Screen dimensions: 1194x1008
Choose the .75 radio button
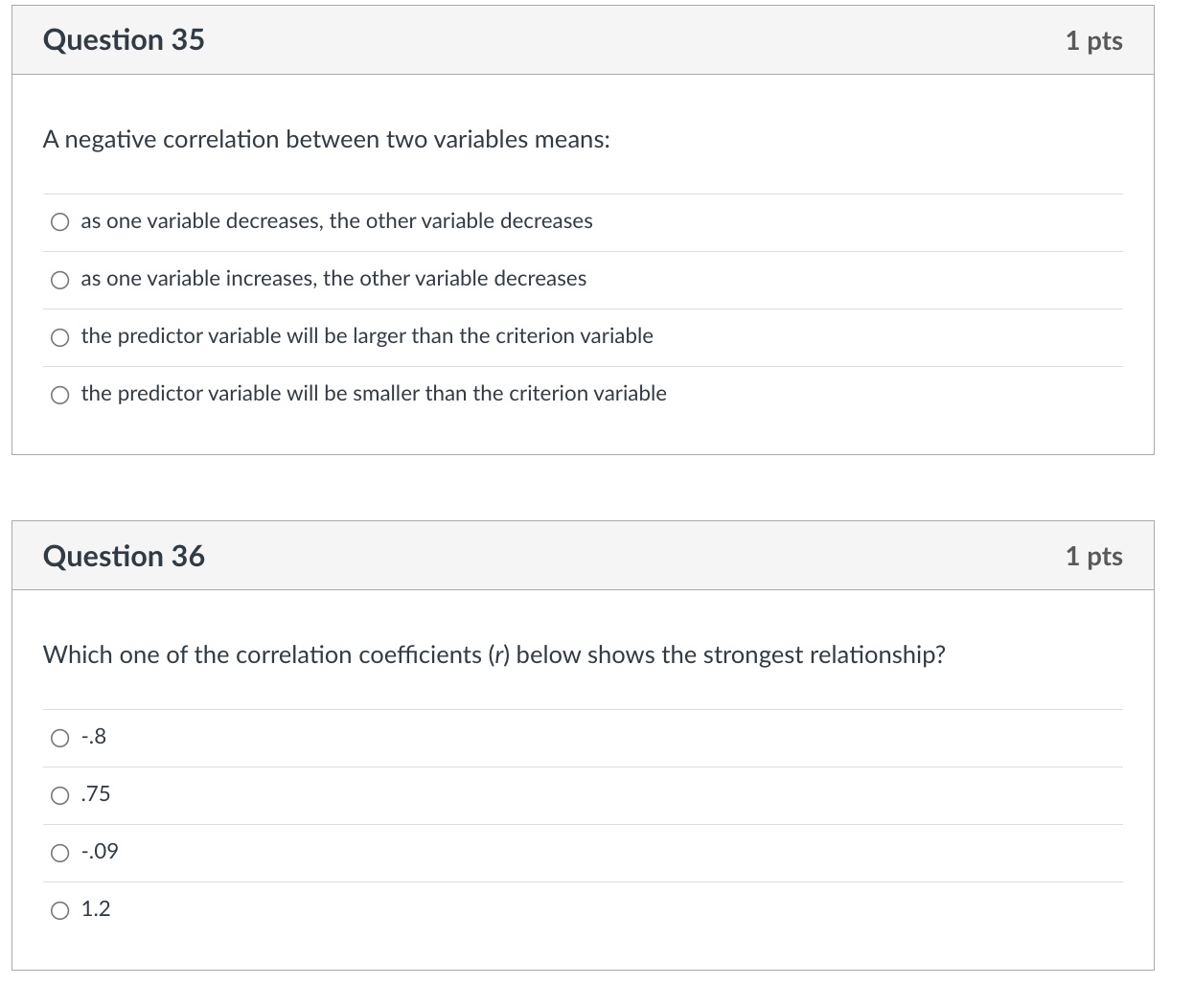[60, 795]
